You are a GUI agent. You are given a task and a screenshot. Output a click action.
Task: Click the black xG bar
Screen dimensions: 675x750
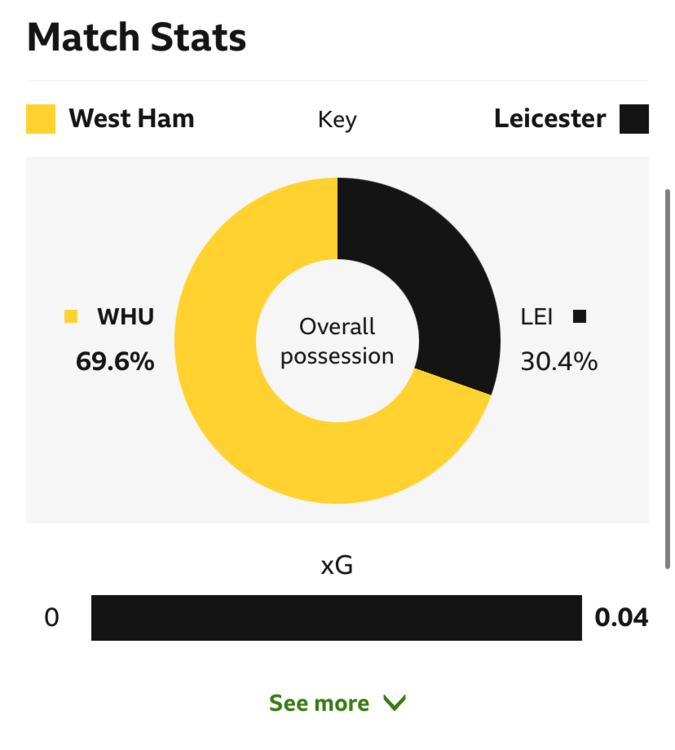click(x=336, y=618)
